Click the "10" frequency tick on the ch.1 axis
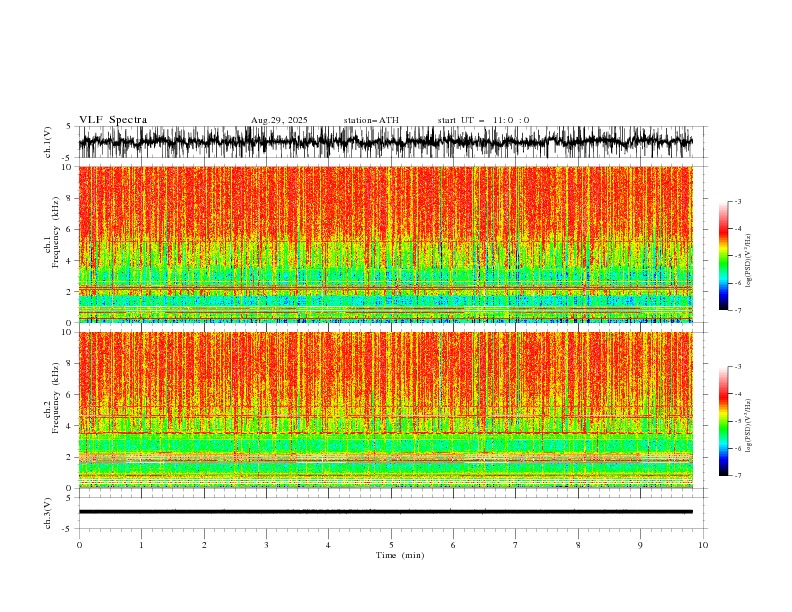Viewport: 792px width, 612px height. pos(67,167)
